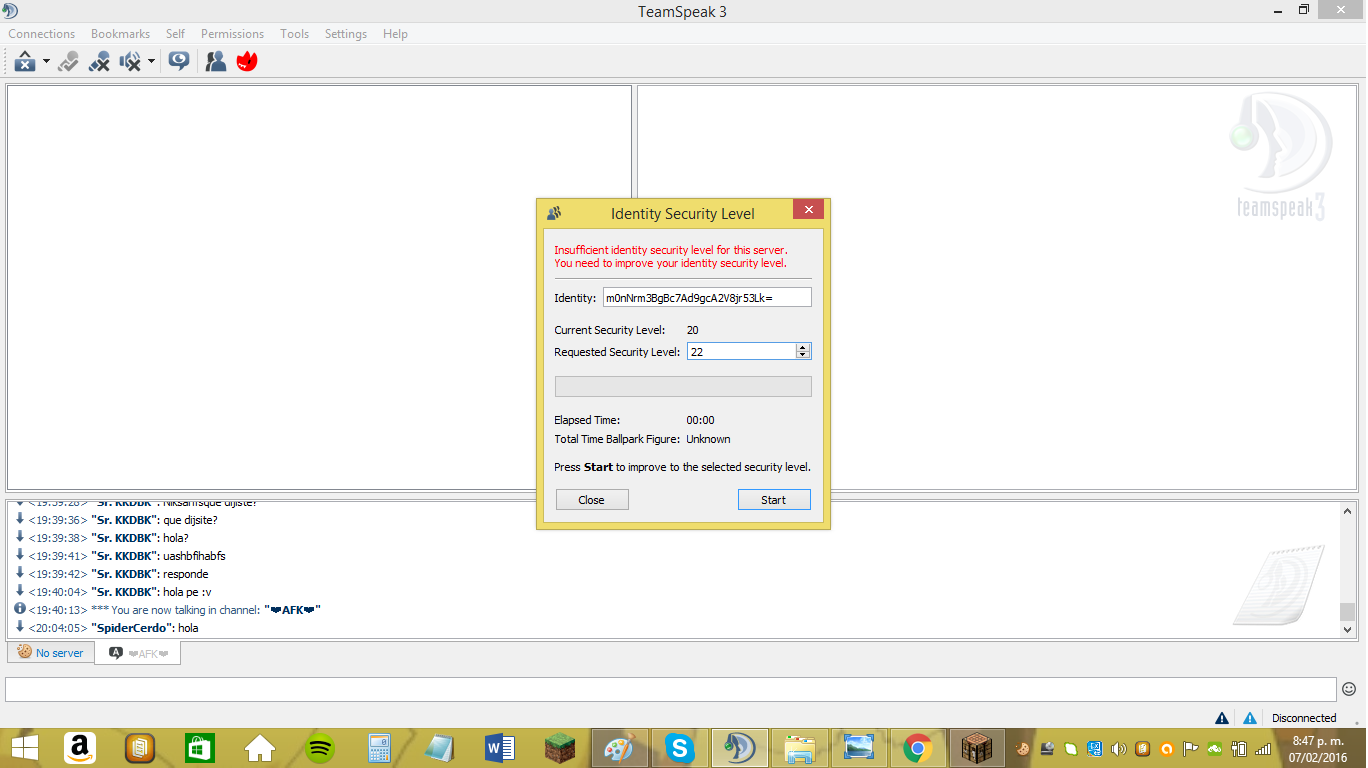
Task: Click the greyed Activate Microphone icon
Action: point(68,62)
